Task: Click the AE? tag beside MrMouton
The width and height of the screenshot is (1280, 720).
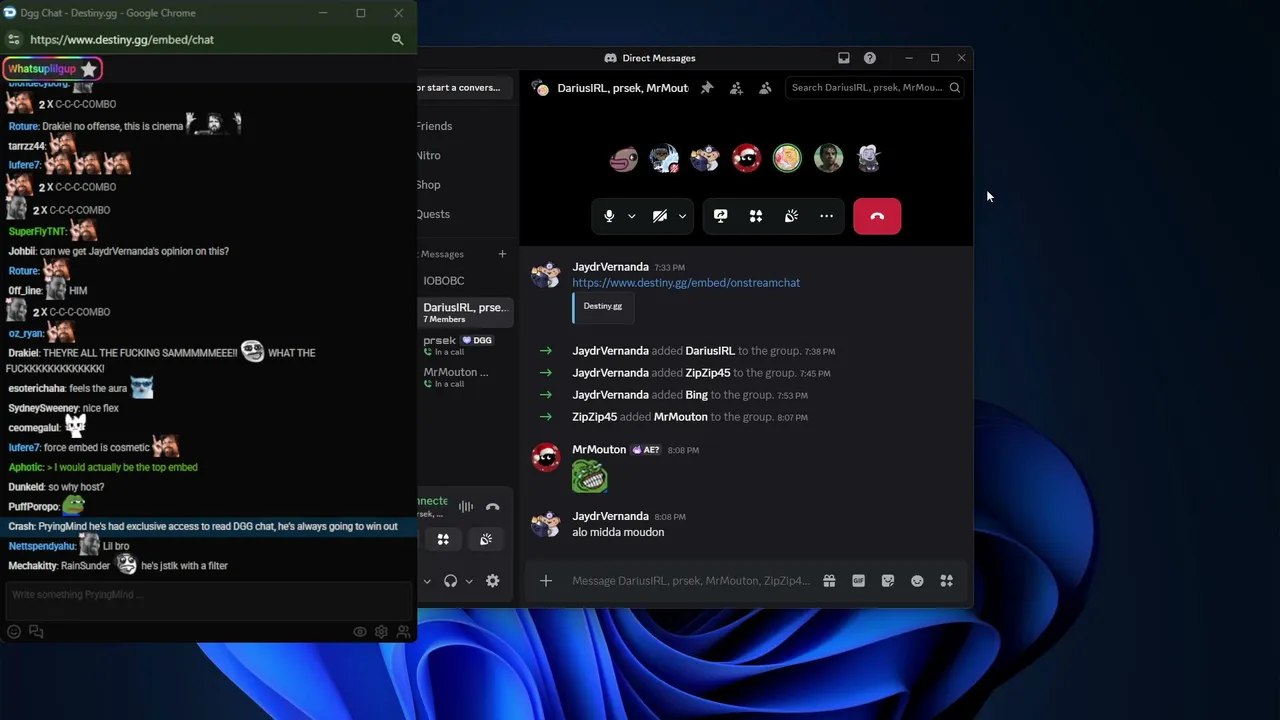Action: [x=646, y=450]
